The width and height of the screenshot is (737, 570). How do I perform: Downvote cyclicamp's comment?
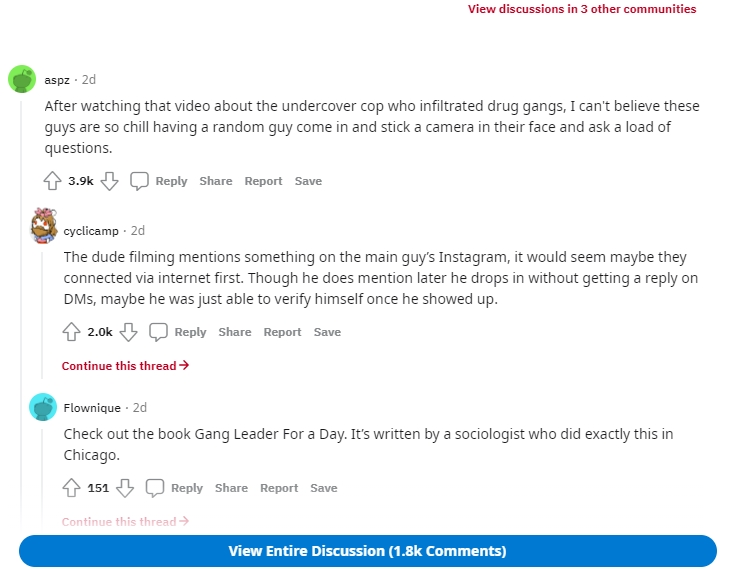click(128, 332)
